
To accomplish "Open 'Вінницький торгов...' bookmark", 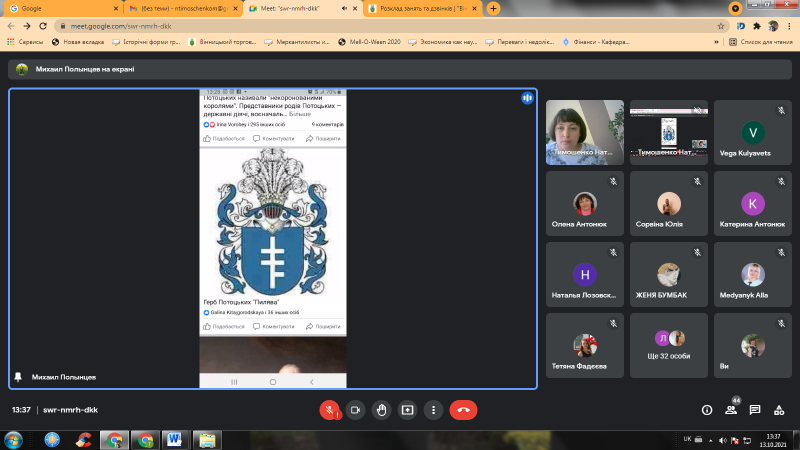I will click(222, 42).
